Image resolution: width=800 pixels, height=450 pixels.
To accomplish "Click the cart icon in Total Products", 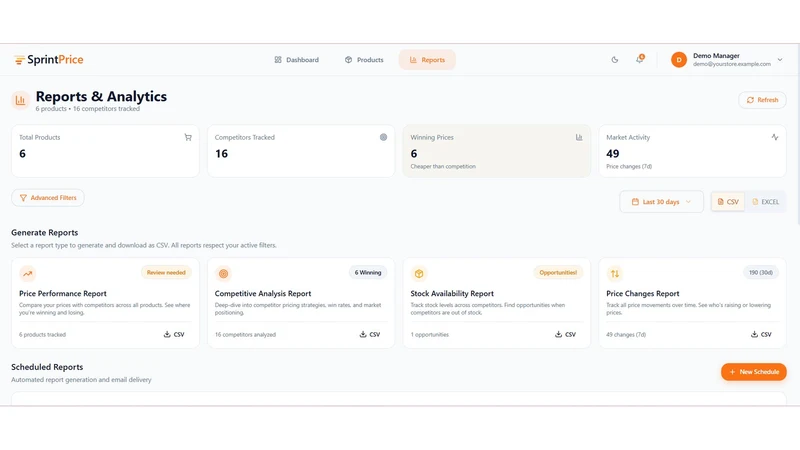I will click(188, 137).
